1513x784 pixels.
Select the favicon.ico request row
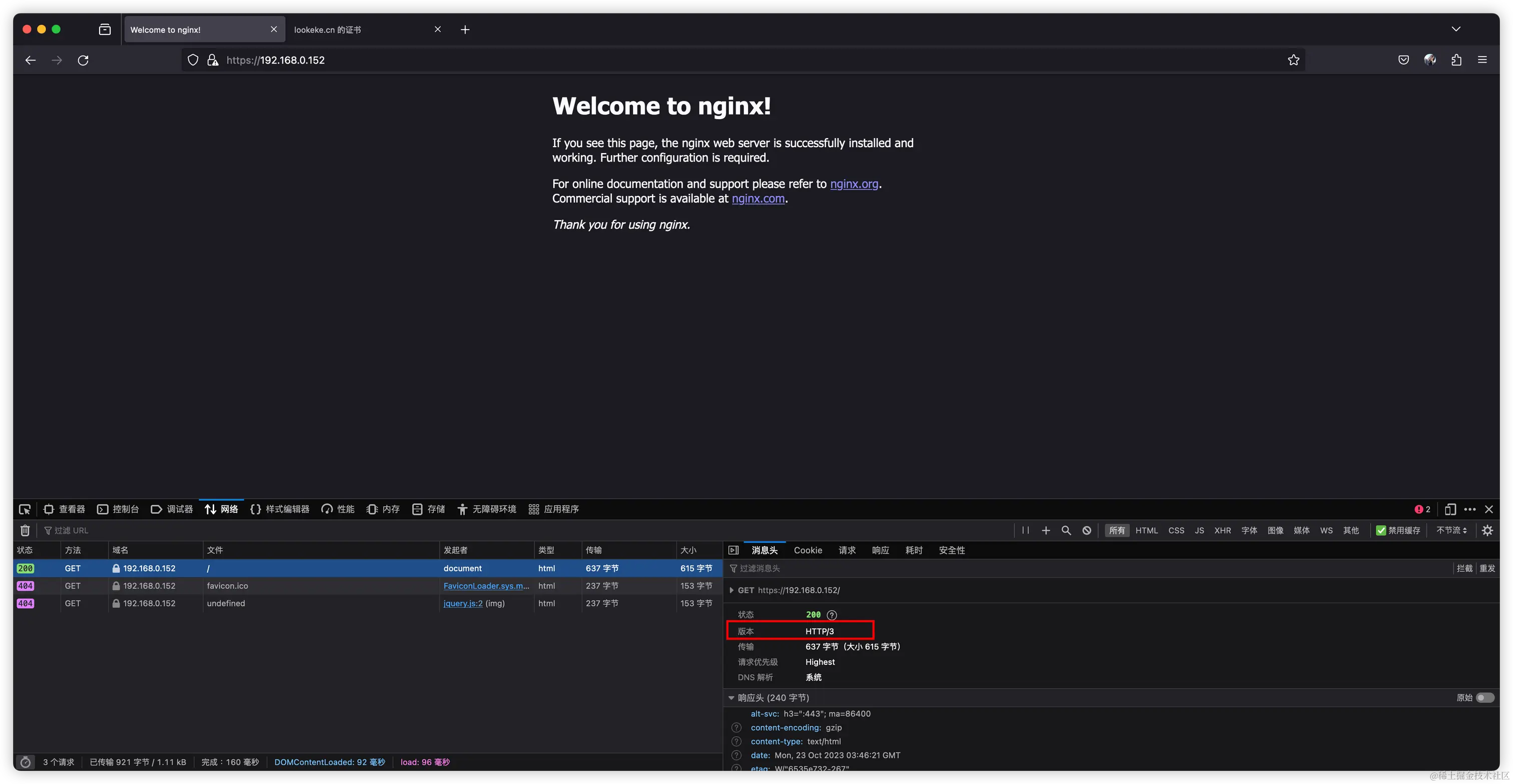tap(368, 586)
